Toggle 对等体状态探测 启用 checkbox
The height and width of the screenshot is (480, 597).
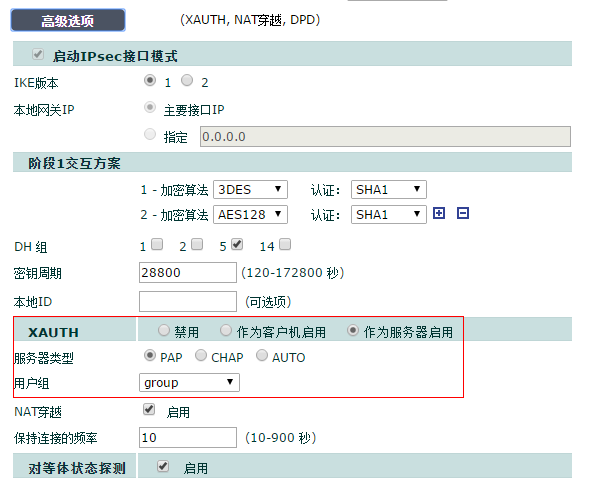[163, 466]
